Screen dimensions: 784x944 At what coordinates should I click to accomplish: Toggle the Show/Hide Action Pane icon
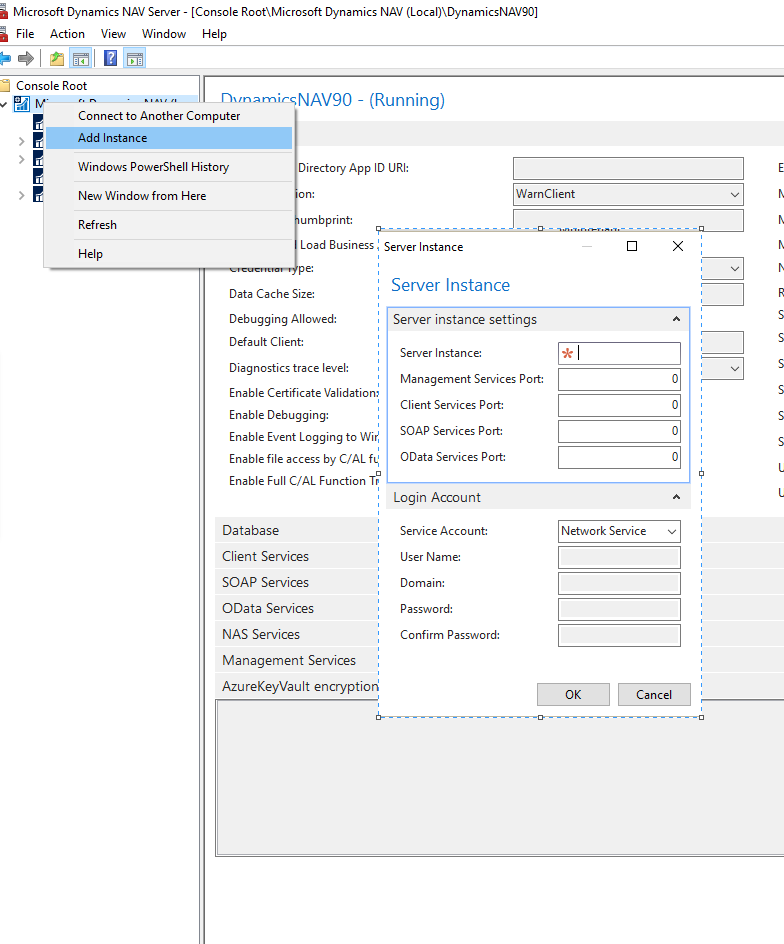coord(135,58)
